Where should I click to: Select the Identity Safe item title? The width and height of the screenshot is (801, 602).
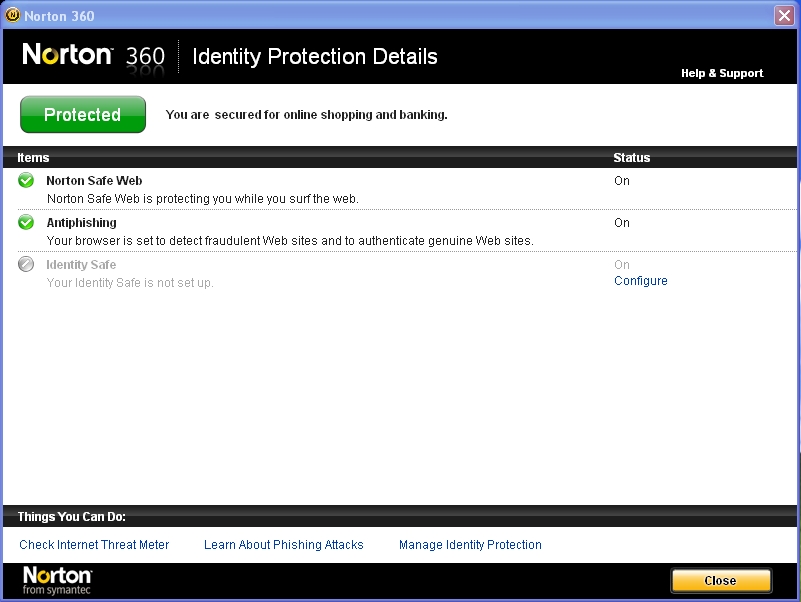[81, 265]
